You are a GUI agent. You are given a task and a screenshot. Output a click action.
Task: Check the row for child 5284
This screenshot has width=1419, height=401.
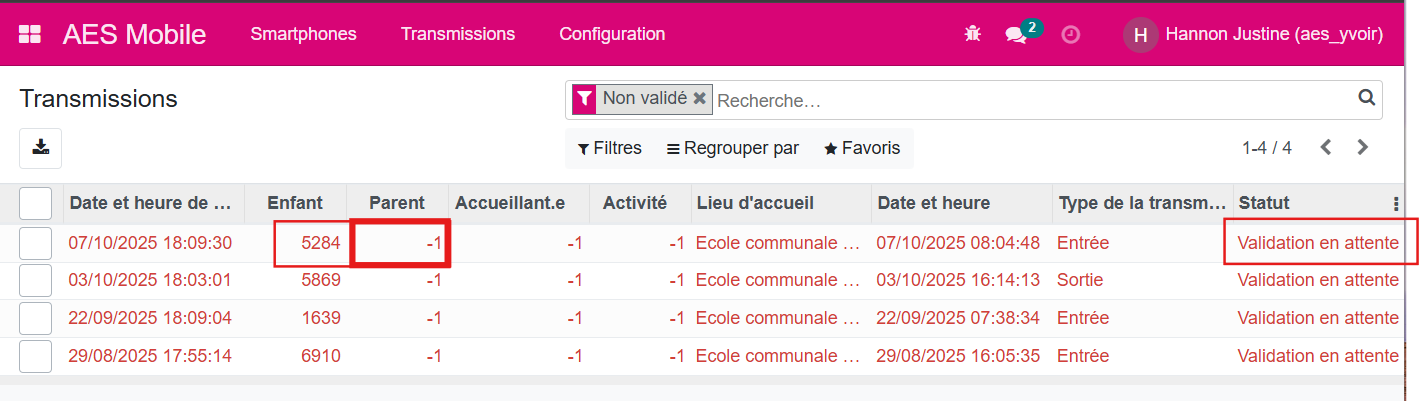coord(36,243)
